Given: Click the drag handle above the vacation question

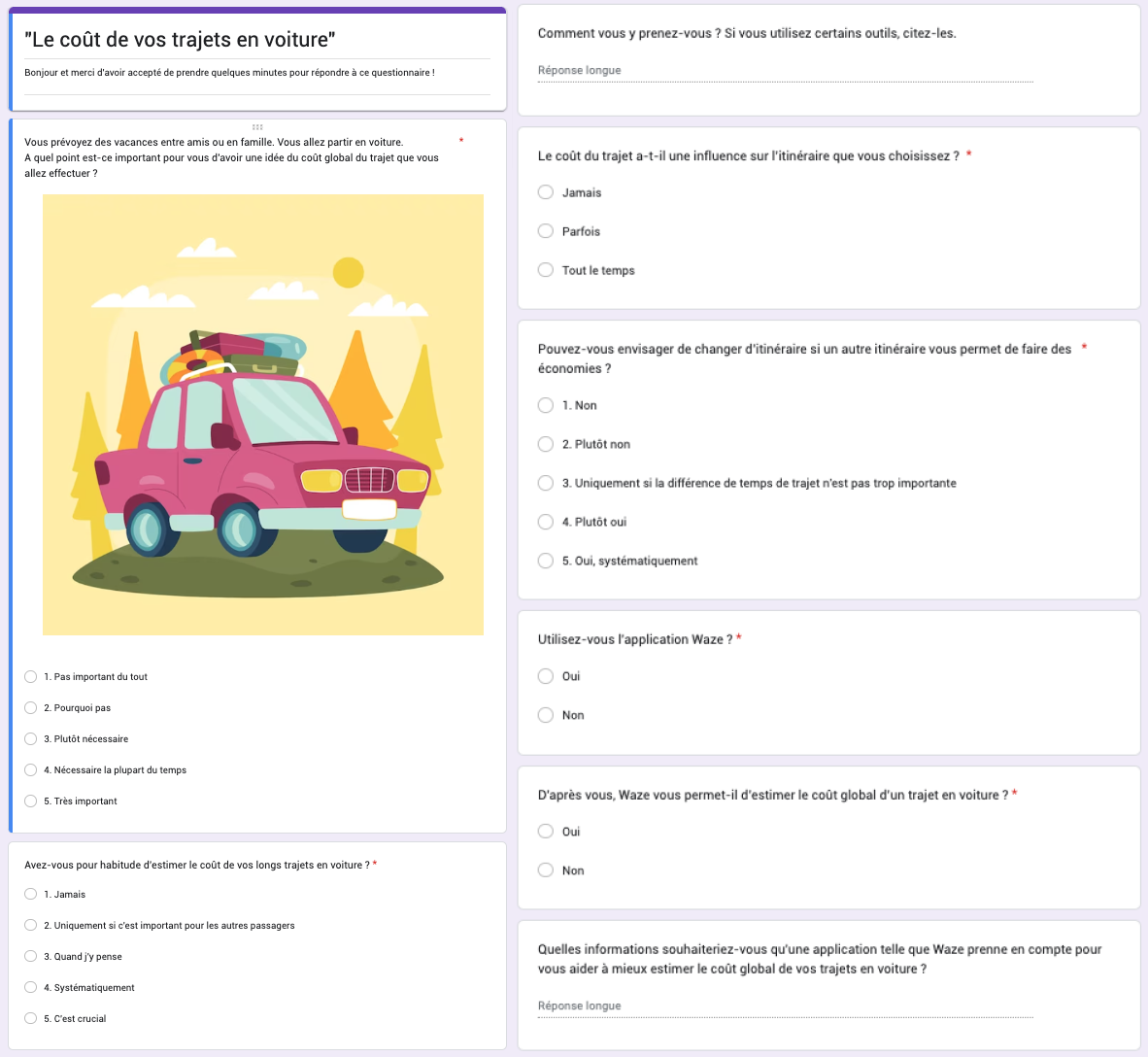Looking at the screenshot, I should coord(257,127).
